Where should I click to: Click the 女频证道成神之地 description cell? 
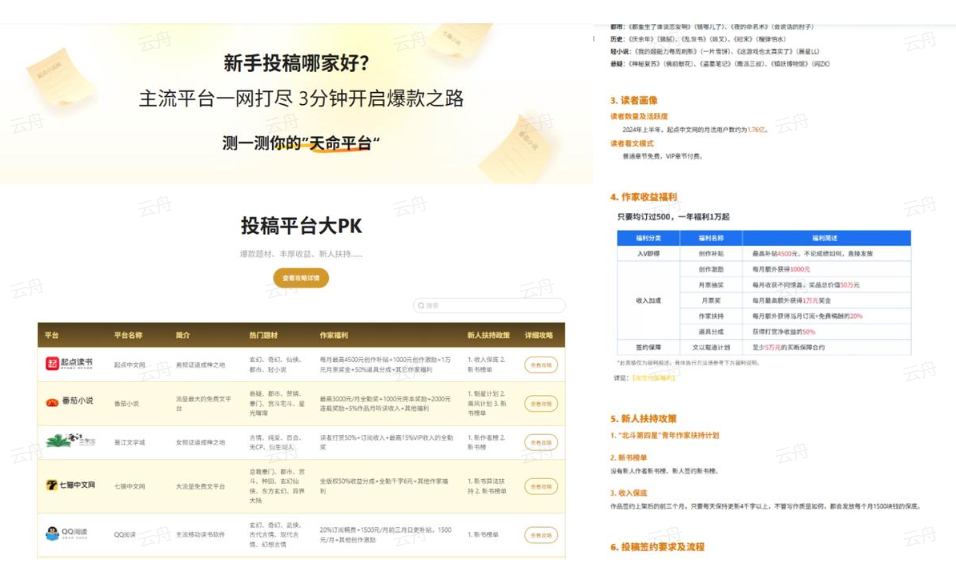201,442
